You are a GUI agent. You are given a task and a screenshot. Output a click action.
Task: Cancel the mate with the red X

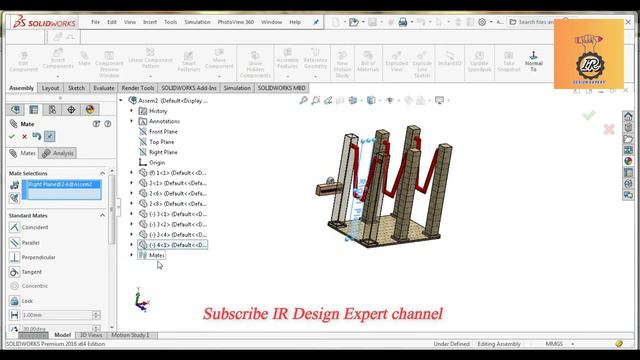coord(24,137)
